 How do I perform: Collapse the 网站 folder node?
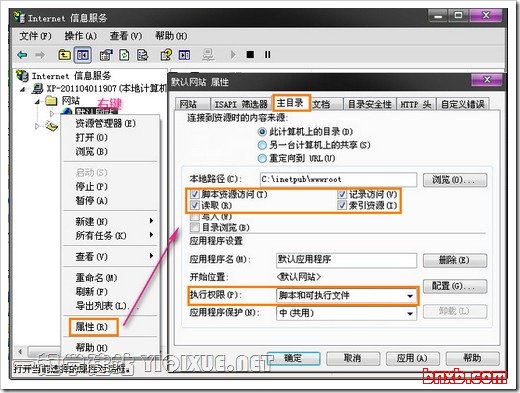(37, 101)
